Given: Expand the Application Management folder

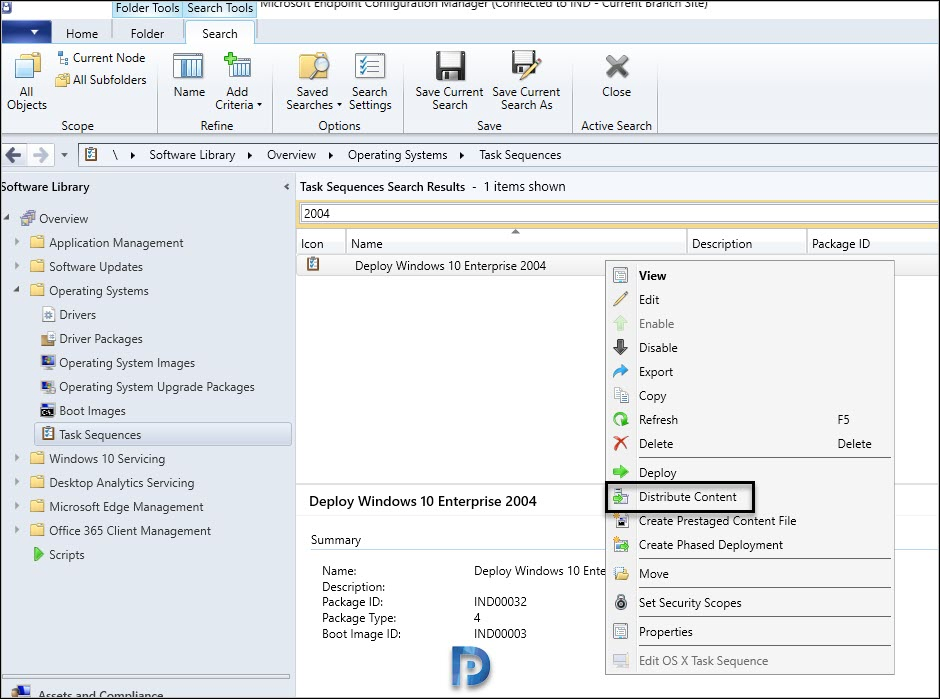Looking at the screenshot, I should [17, 242].
